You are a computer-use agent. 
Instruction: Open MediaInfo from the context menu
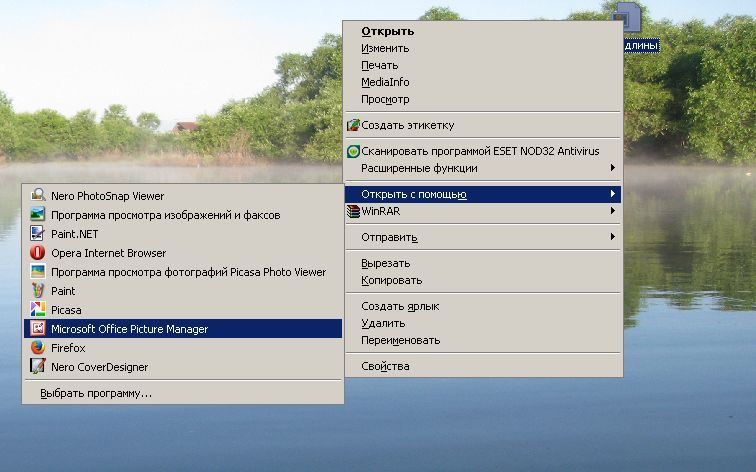coord(483,82)
